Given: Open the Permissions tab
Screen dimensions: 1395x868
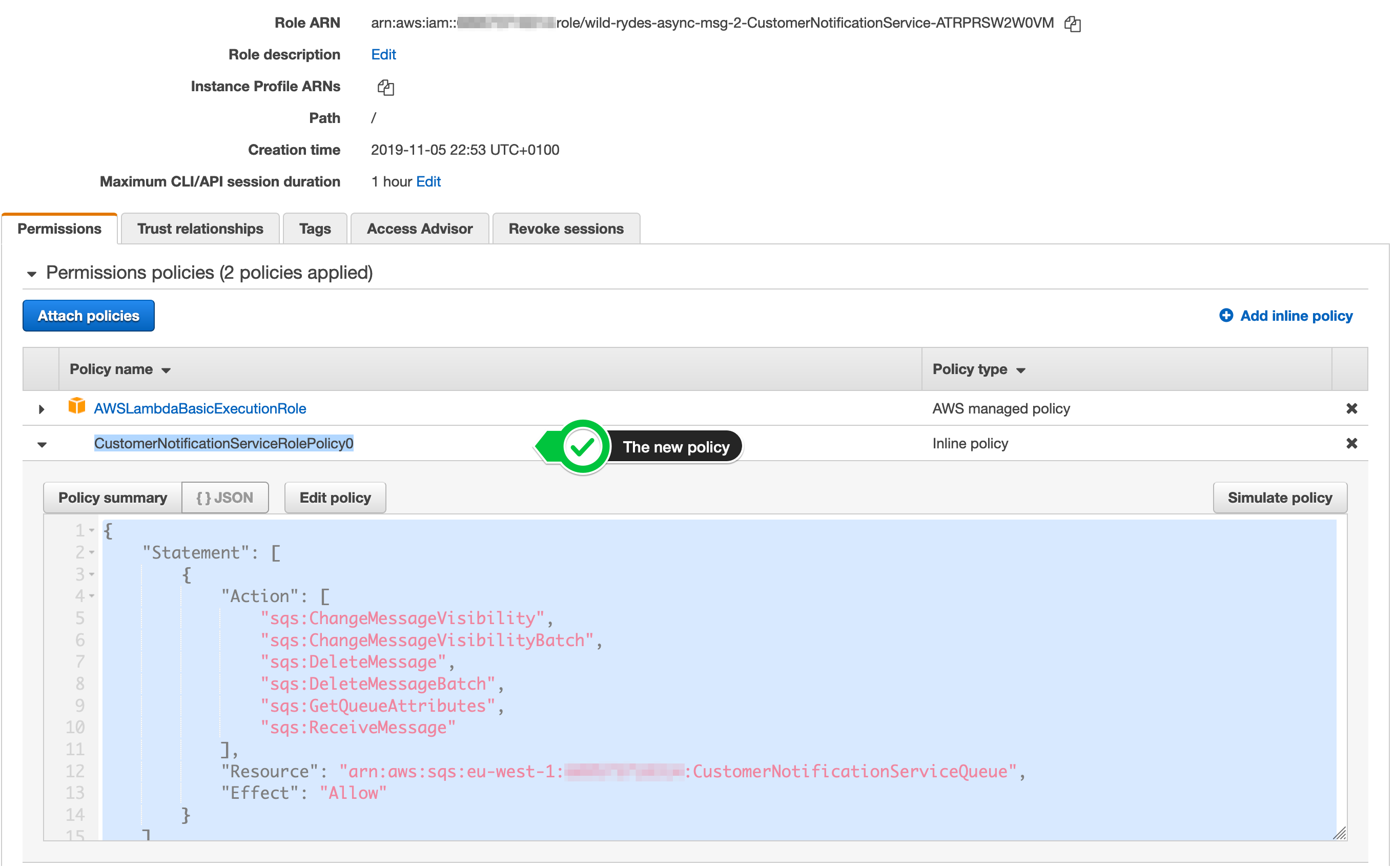Looking at the screenshot, I should pos(59,229).
